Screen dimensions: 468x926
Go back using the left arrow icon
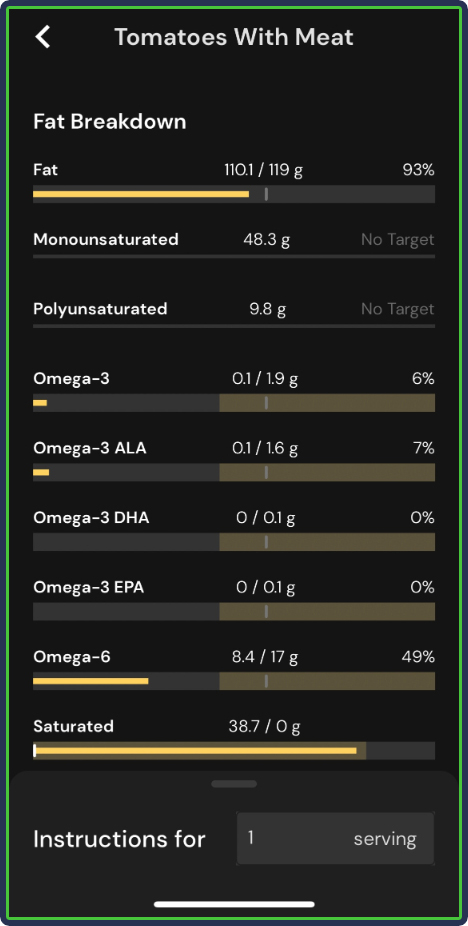[43, 37]
